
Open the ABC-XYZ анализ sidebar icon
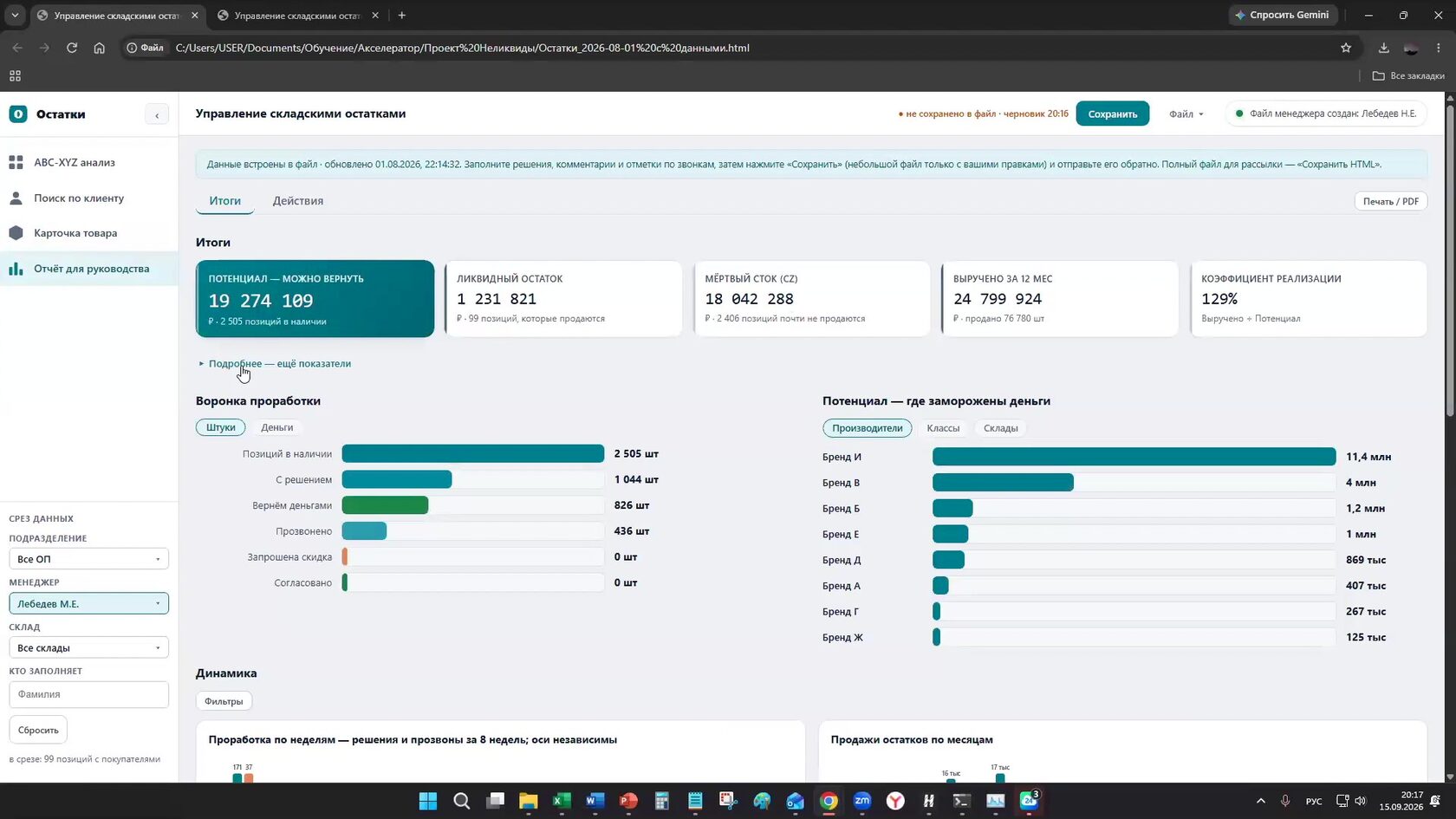click(16, 162)
